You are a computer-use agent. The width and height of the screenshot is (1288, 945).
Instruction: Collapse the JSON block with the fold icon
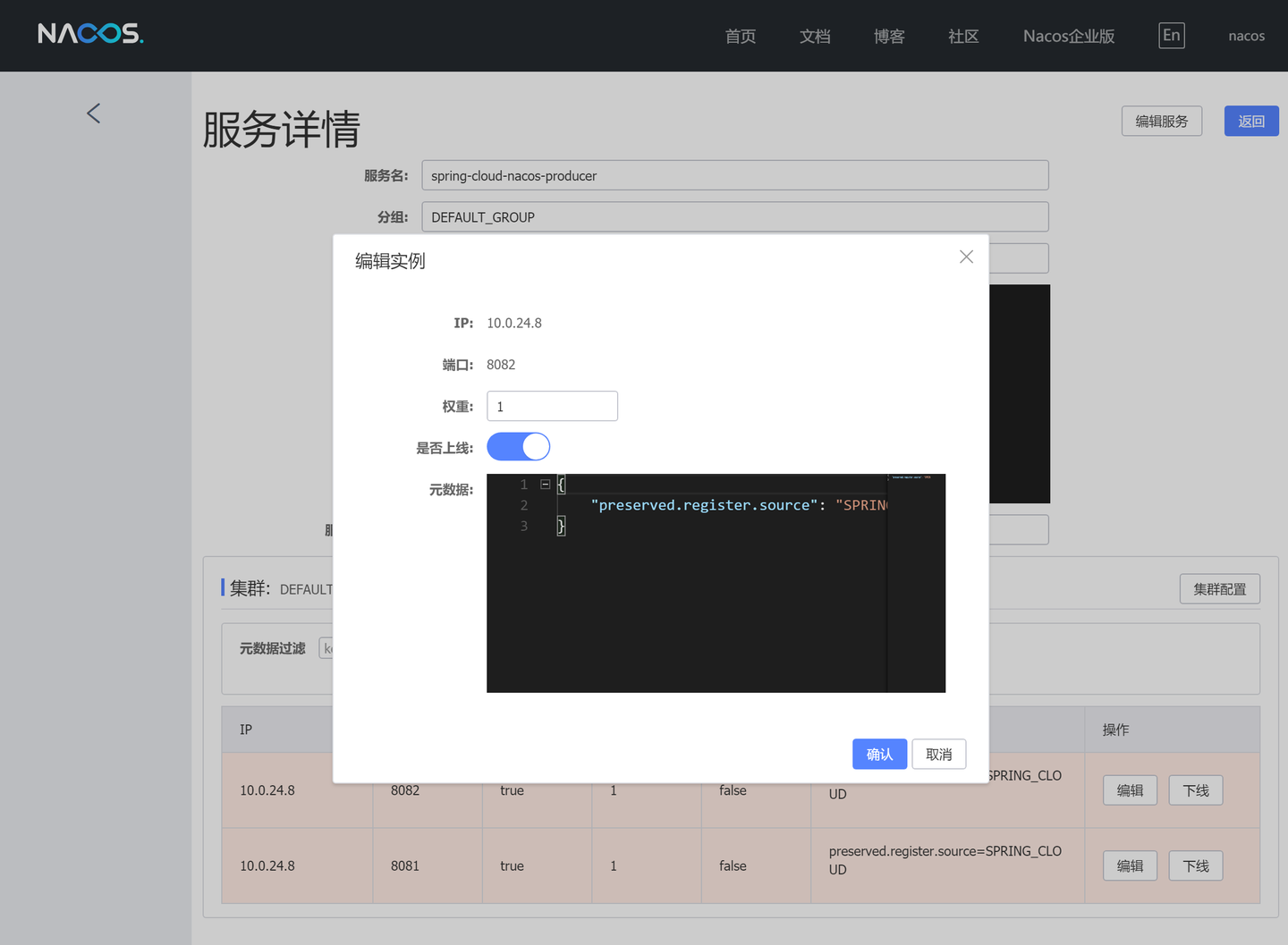545,484
